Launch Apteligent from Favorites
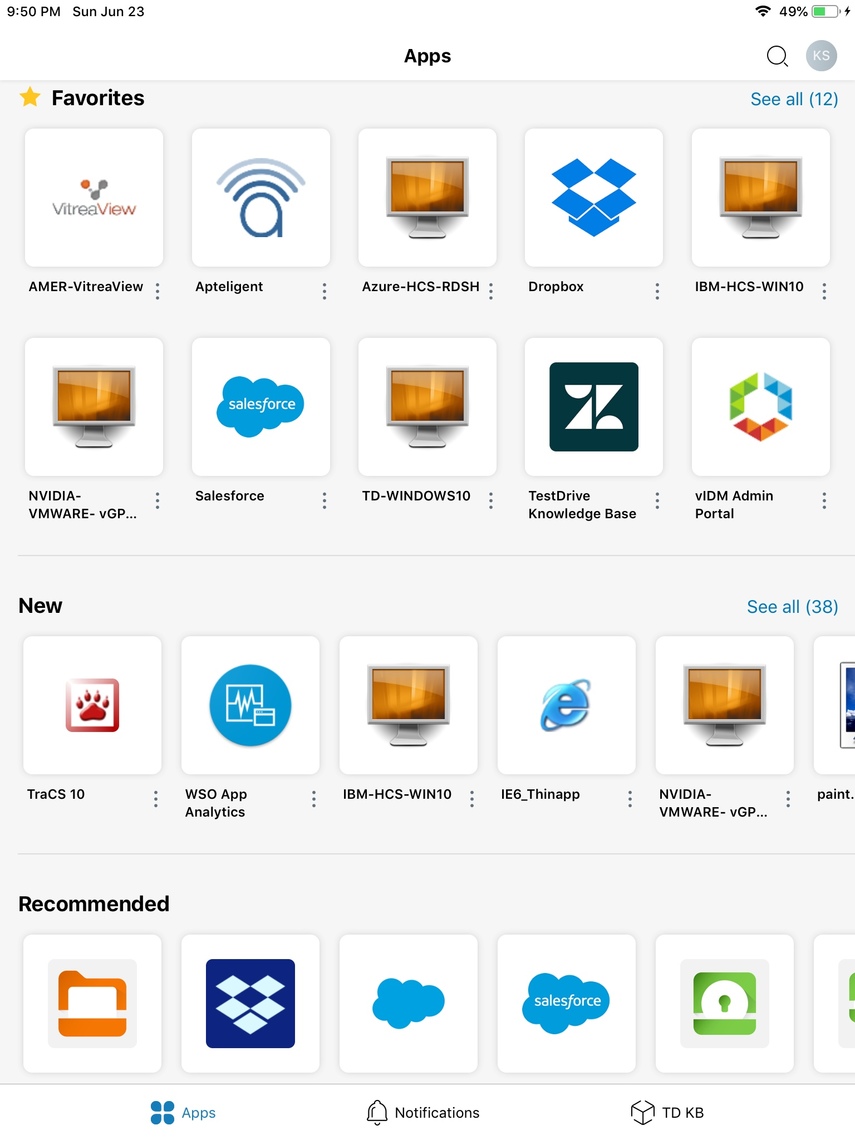This screenshot has width=855, height=1140. pyautogui.click(x=260, y=198)
